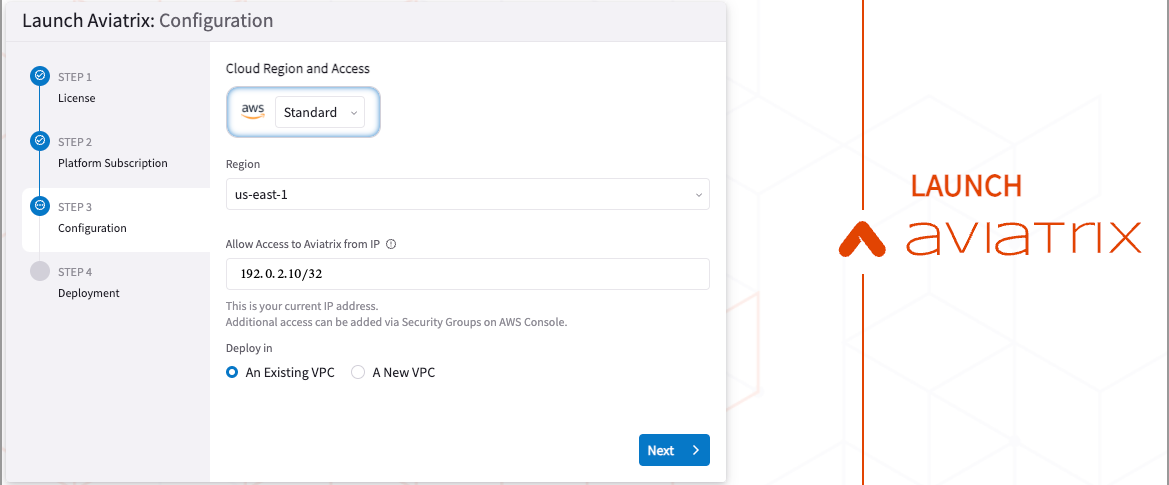Click the Aviatrix logo on the right

coord(989,239)
